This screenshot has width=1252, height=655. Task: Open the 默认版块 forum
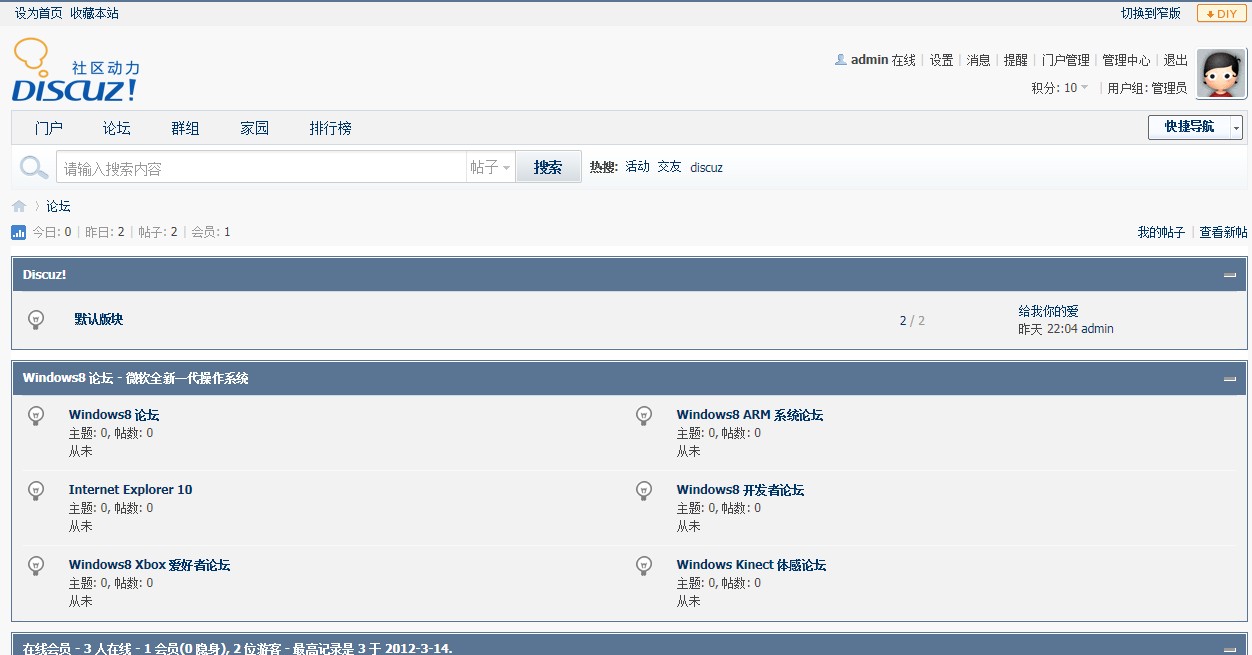(x=99, y=320)
